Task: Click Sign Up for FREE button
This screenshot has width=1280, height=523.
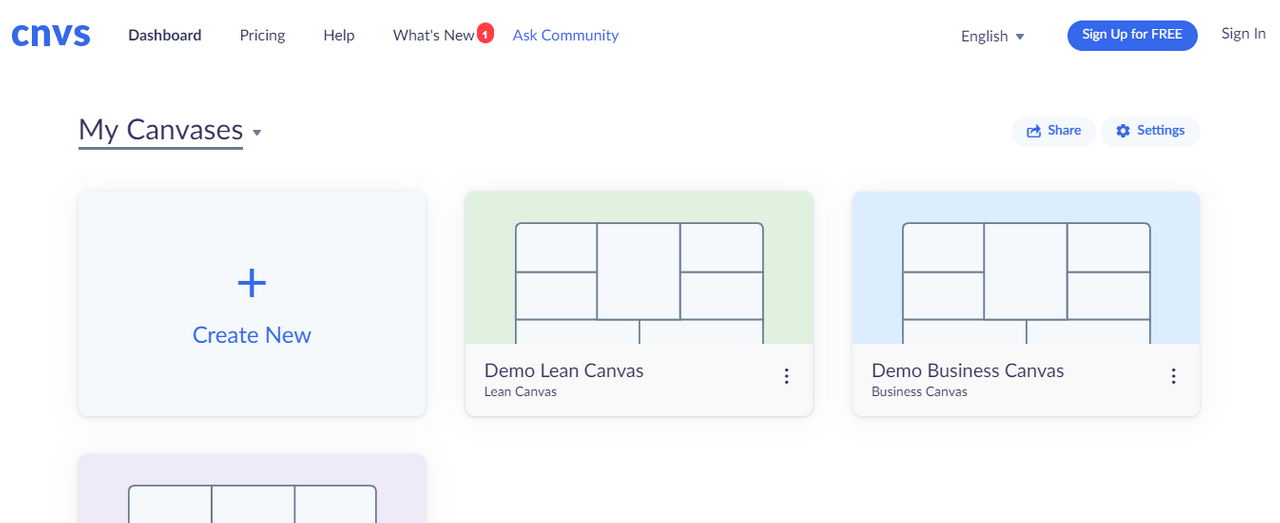Action: (x=1132, y=35)
